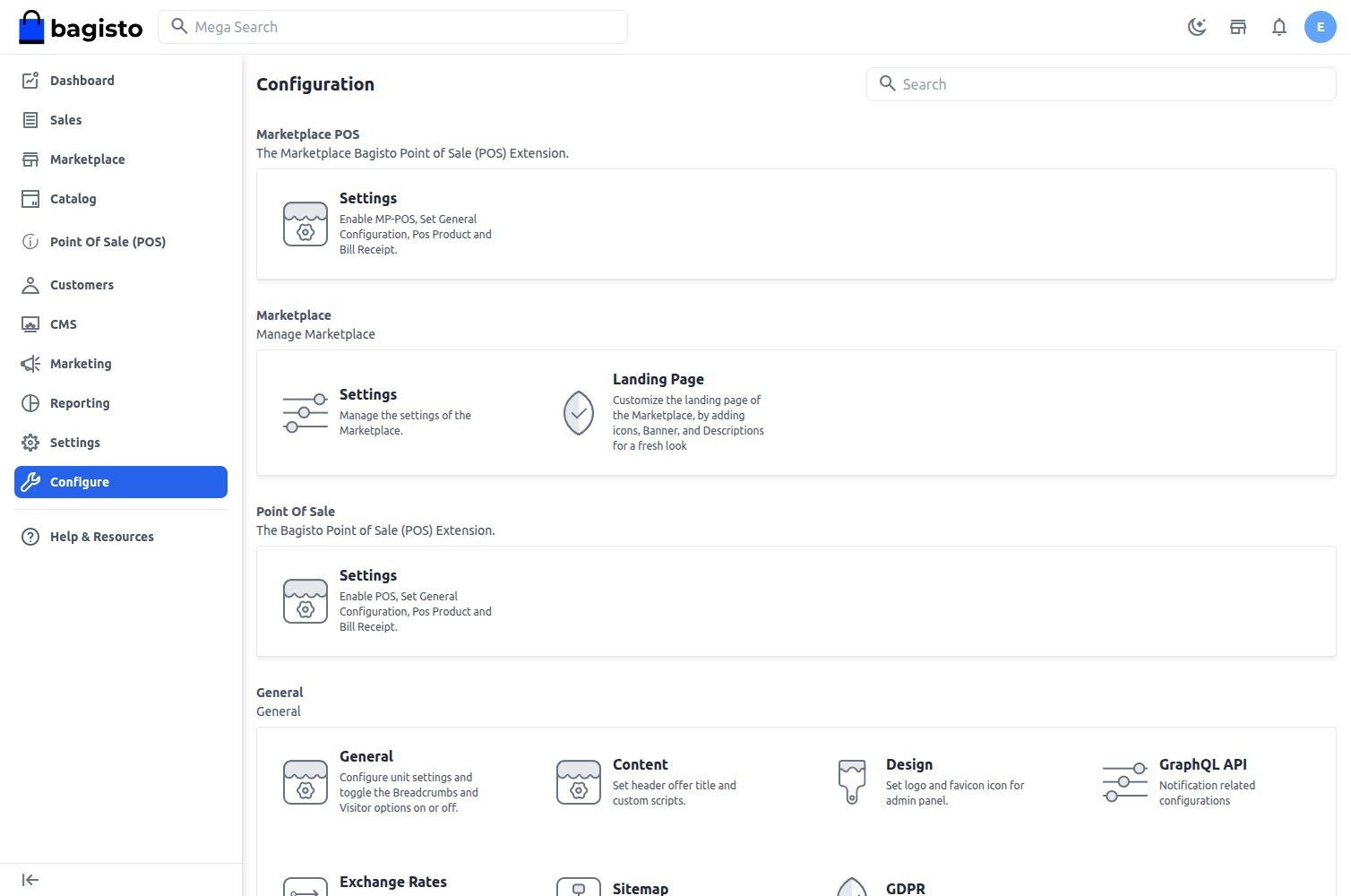
Task: Click the 'Configuration' page heading
Action: click(x=315, y=84)
